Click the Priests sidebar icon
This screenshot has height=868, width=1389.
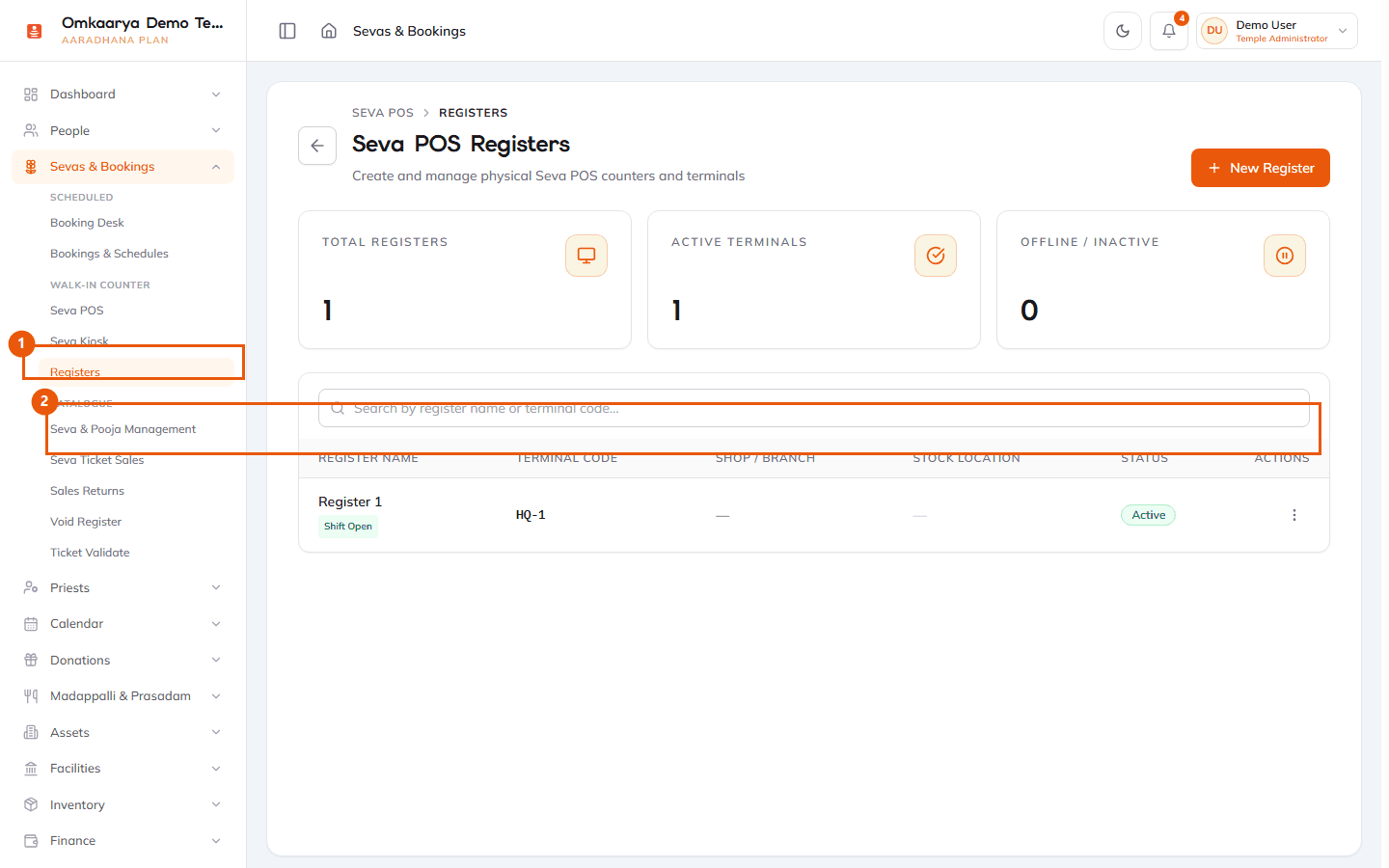point(31,587)
